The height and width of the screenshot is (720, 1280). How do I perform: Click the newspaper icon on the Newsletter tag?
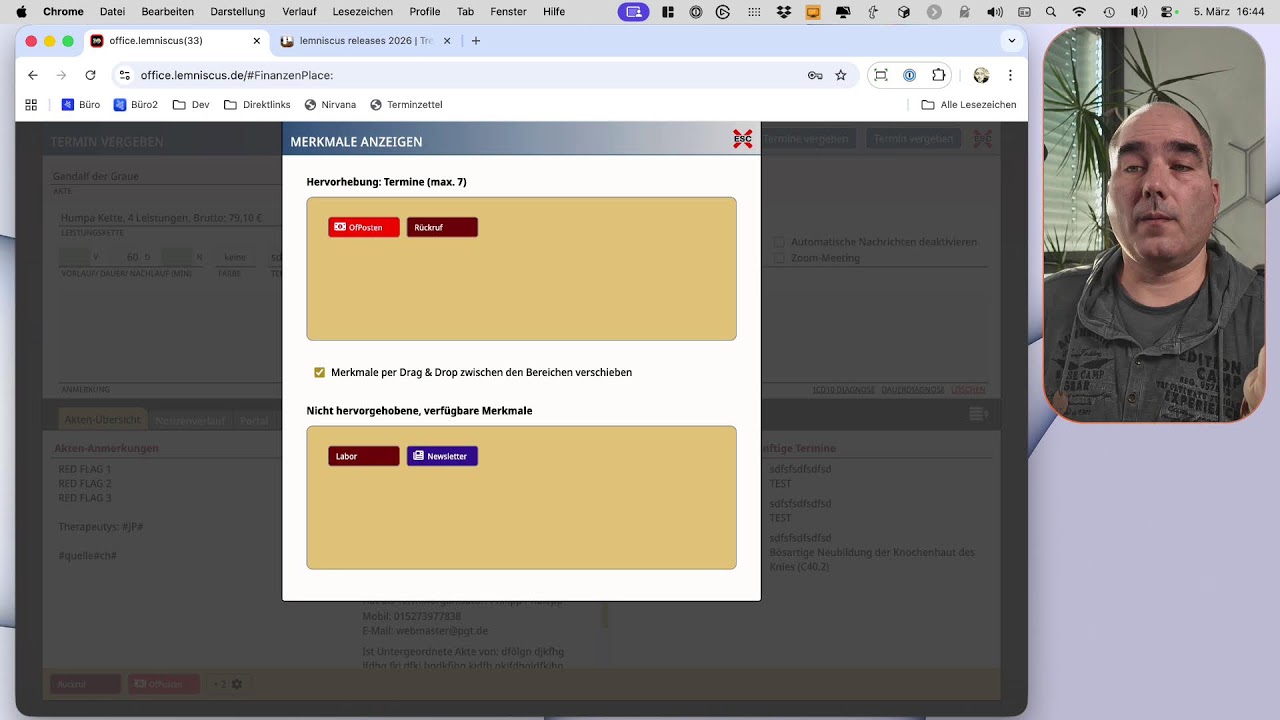(x=418, y=456)
